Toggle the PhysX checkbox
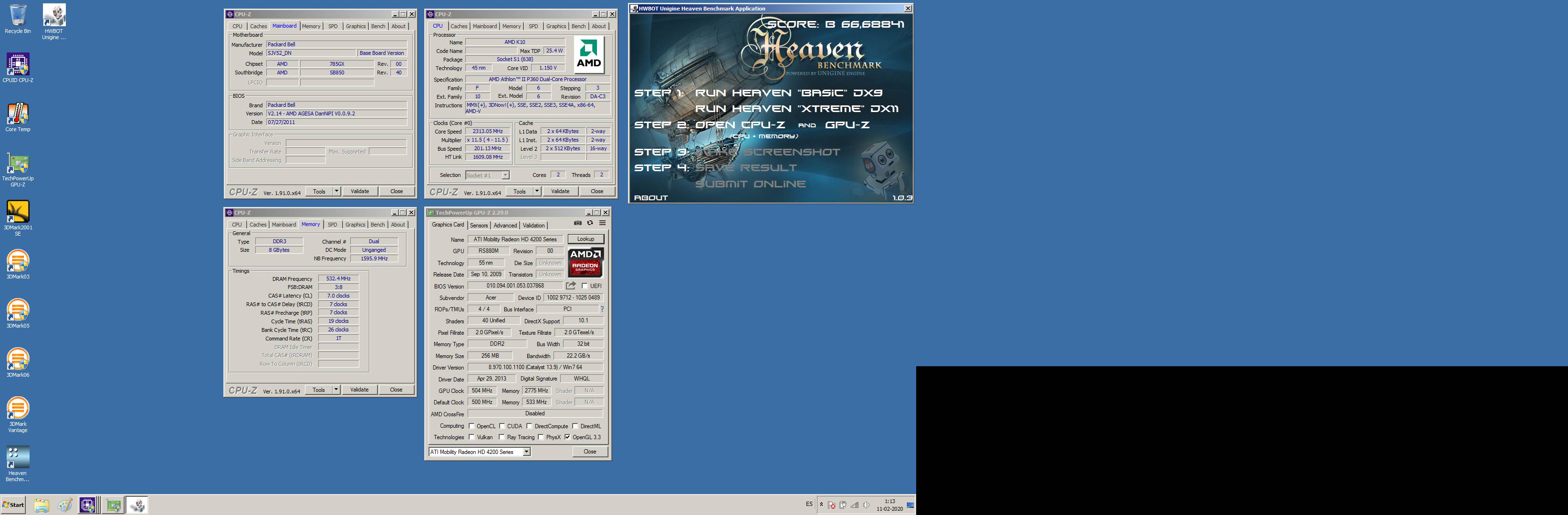Screen dimensions: 1568x515 click(x=541, y=437)
